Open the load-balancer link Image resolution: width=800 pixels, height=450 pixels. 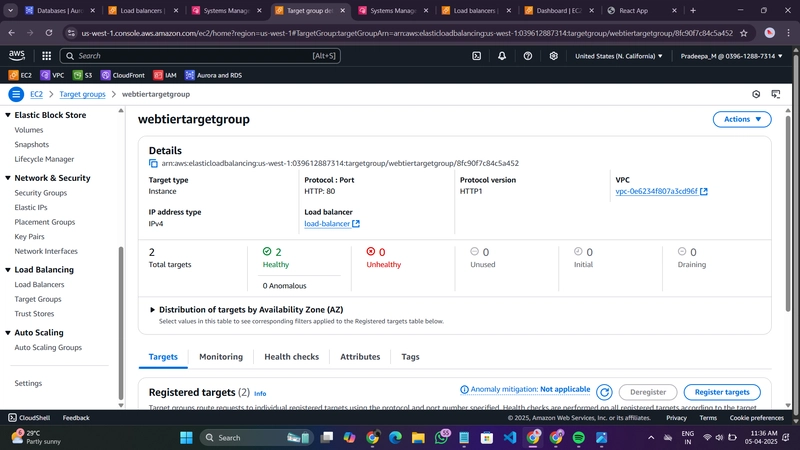click(332, 224)
